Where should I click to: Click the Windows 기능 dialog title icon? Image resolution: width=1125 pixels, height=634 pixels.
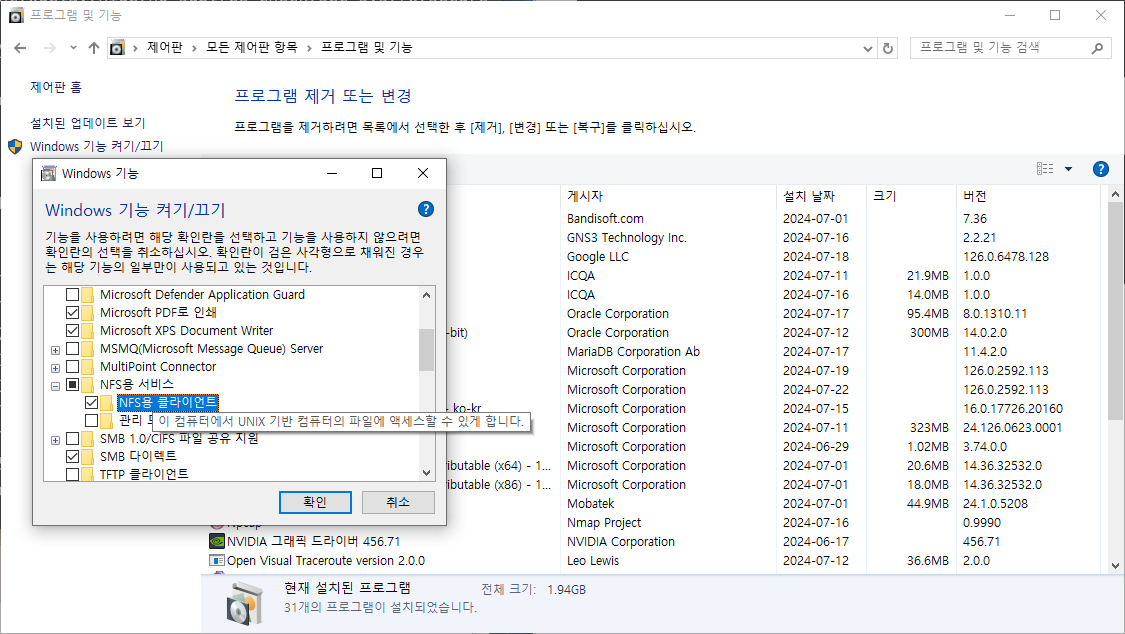coord(49,174)
